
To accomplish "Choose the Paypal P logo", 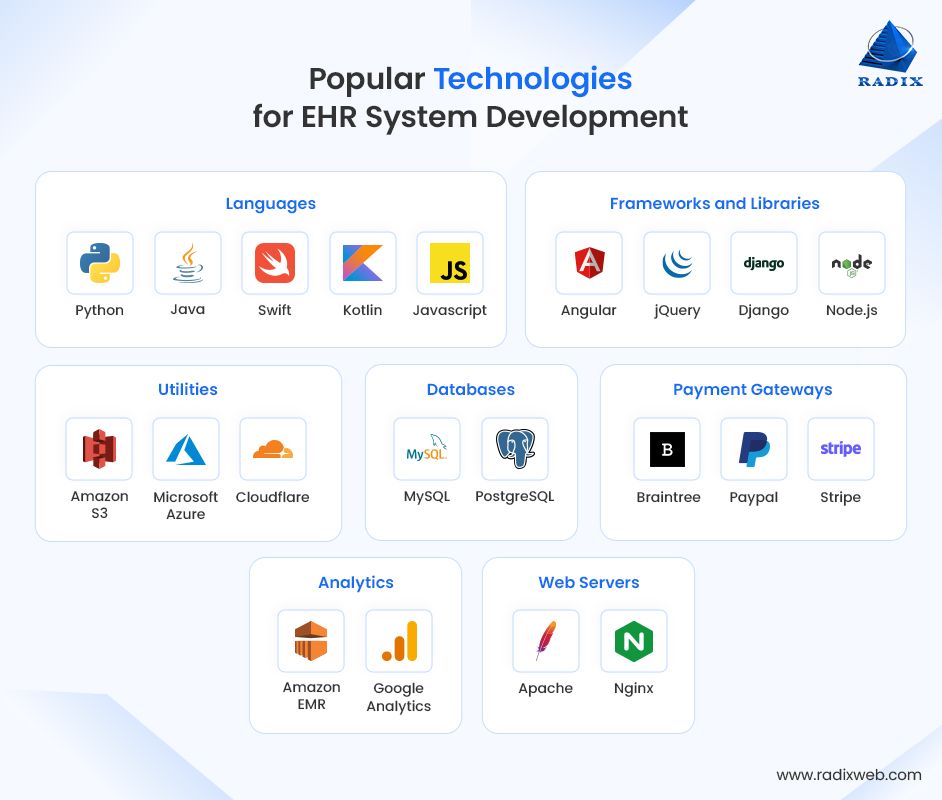I will point(754,449).
